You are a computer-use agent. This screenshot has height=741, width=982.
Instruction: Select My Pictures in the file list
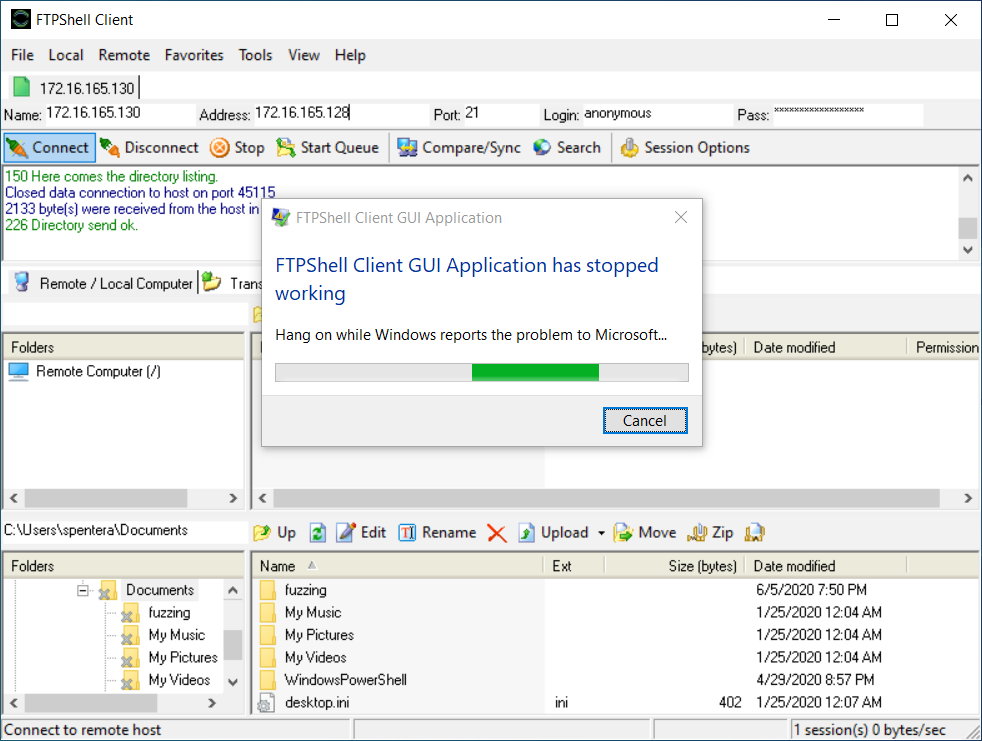pyautogui.click(x=319, y=635)
